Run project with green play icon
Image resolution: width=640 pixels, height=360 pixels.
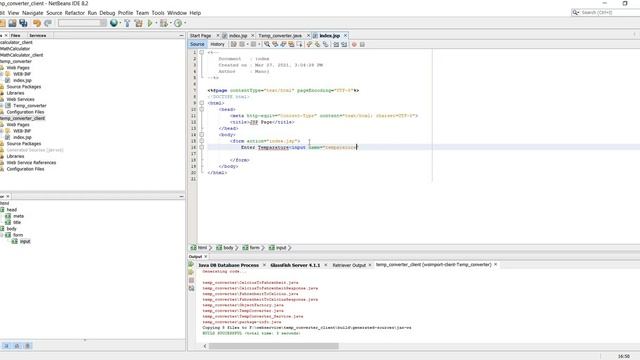pyautogui.click(x=150, y=23)
